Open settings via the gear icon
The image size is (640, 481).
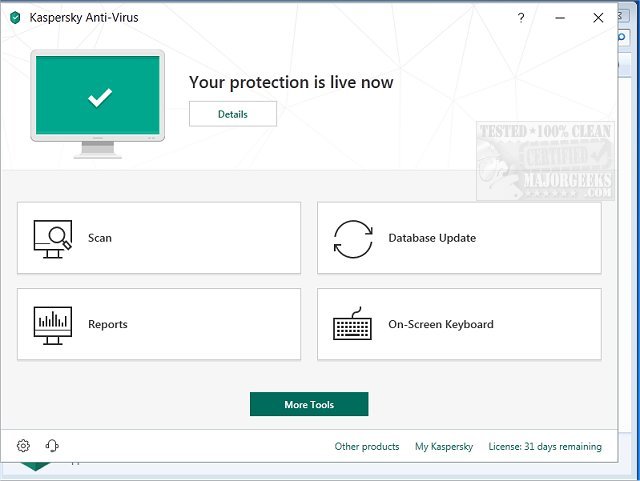pos(24,446)
